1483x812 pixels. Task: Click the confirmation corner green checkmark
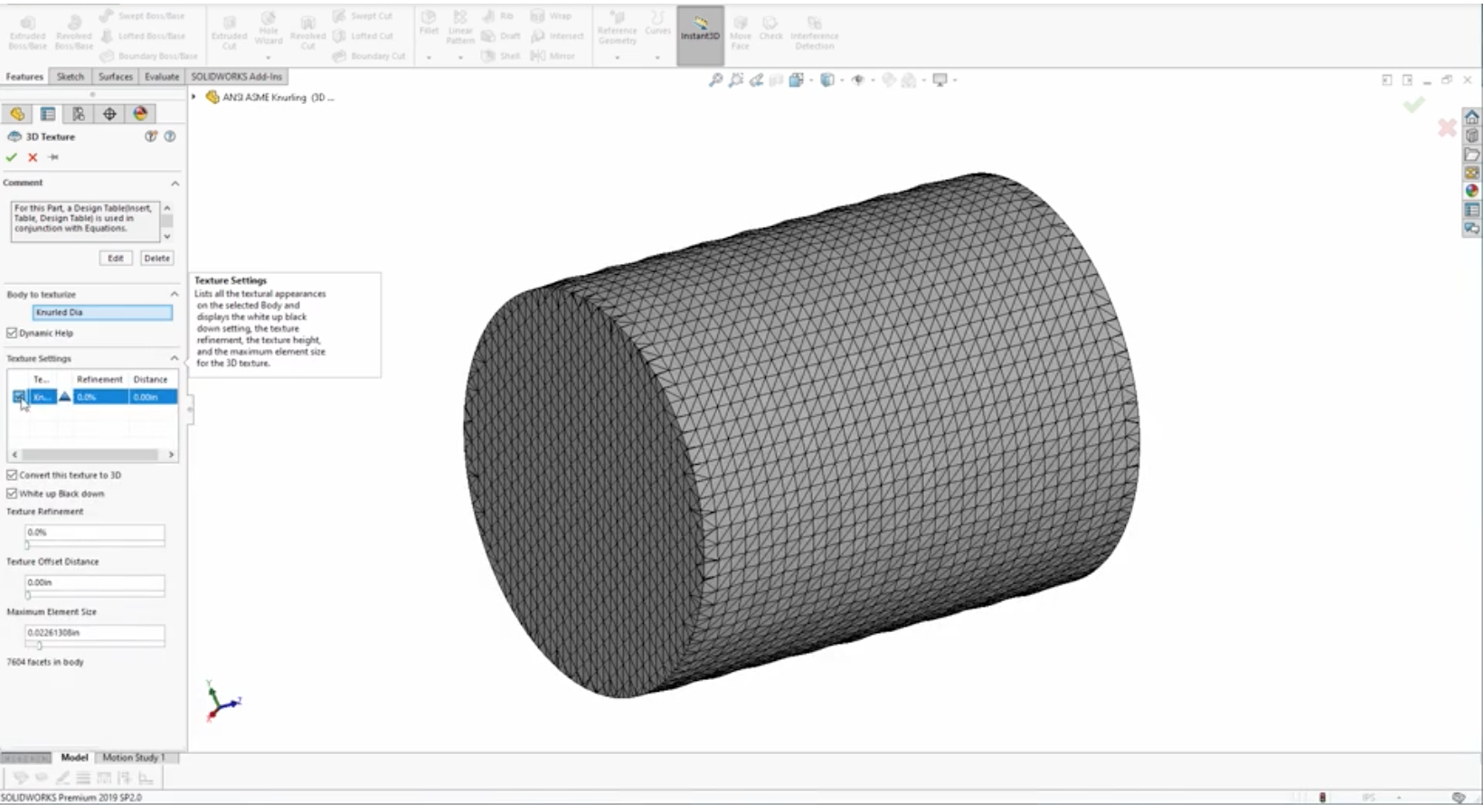click(x=1414, y=105)
